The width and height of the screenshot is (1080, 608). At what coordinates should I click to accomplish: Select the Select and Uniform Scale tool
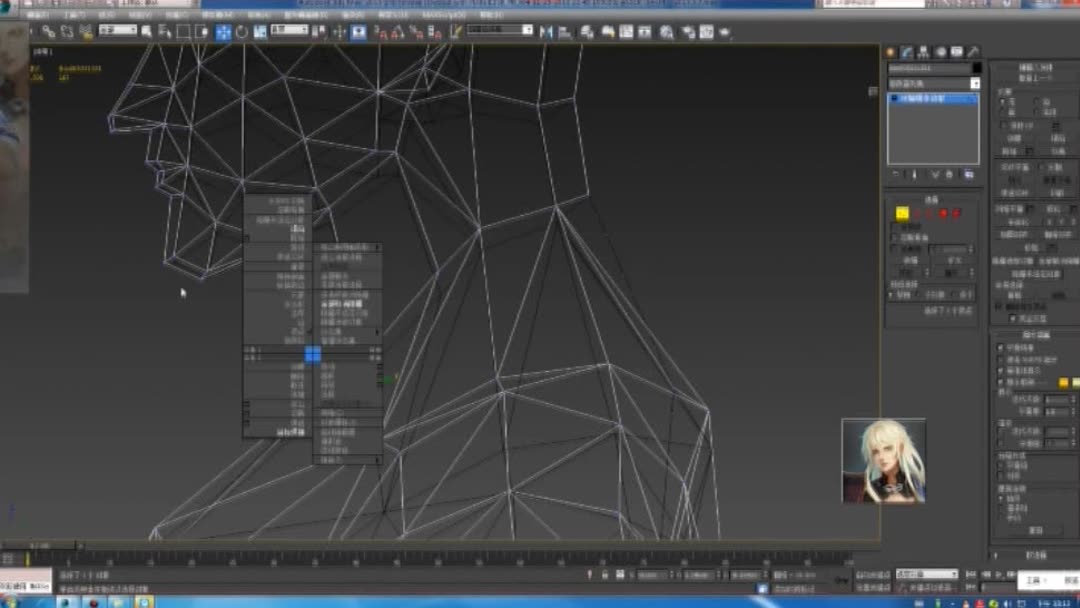261,31
